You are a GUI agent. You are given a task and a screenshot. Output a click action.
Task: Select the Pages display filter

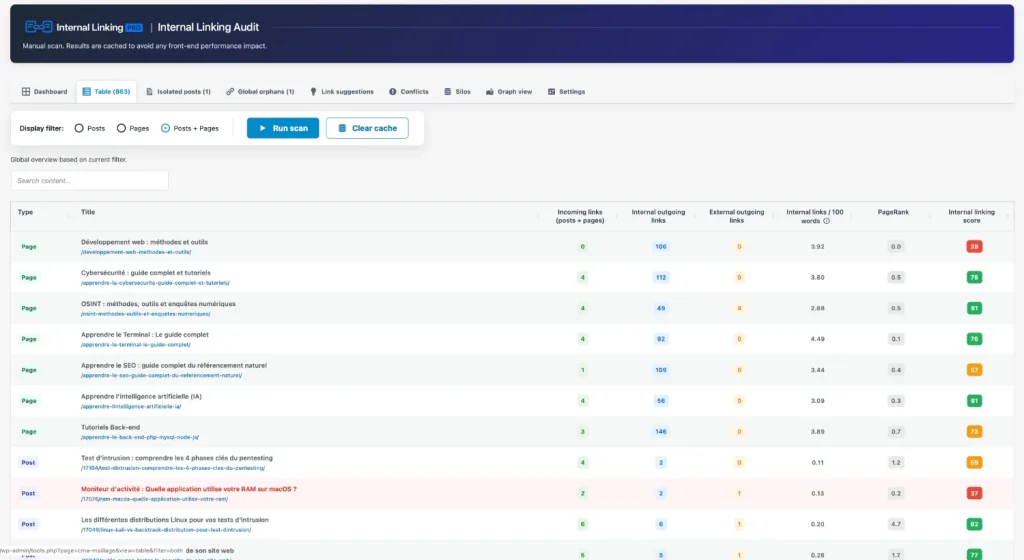coord(121,128)
